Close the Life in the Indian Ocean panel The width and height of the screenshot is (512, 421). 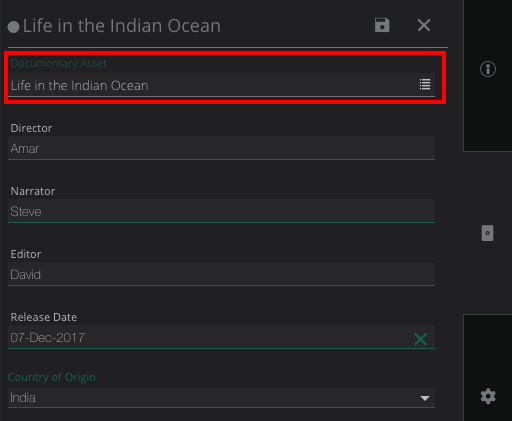424,25
